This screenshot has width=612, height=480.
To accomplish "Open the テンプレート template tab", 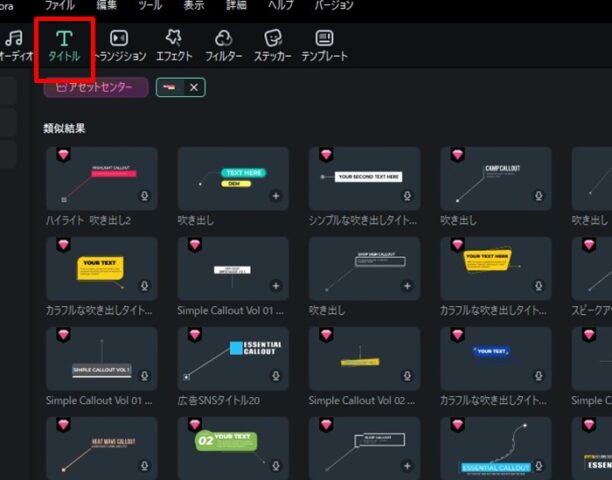I will pos(324,46).
